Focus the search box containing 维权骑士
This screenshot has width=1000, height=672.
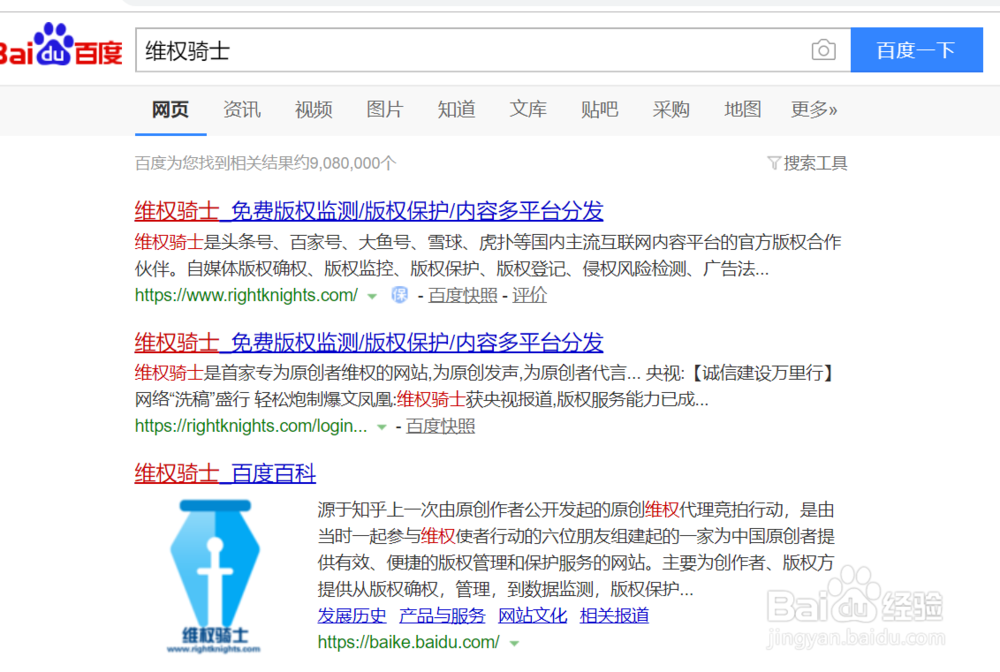click(x=471, y=50)
